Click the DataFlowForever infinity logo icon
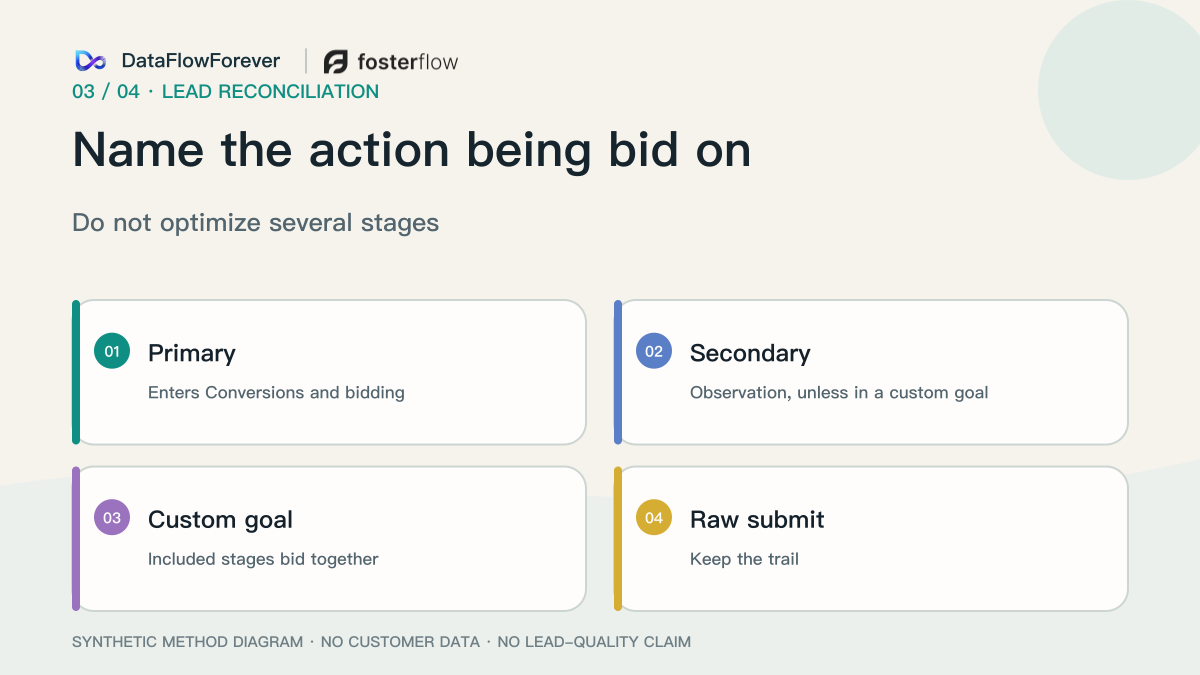Screen dimensions: 1200x675 (x=90, y=61)
